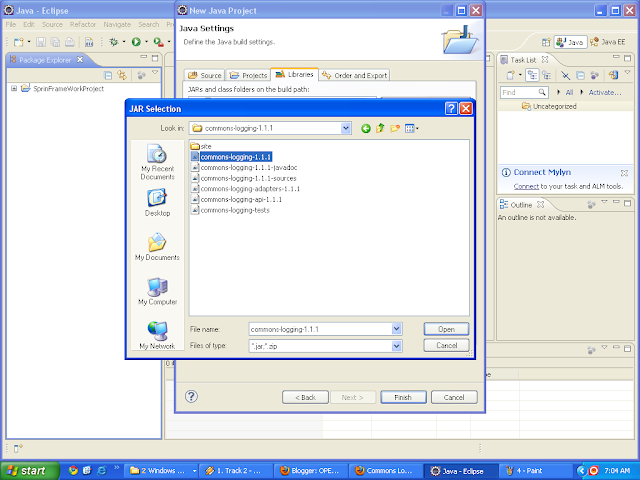Click Connect link in Connect Mylyn
The image size is (640, 480).
click(x=526, y=187)
